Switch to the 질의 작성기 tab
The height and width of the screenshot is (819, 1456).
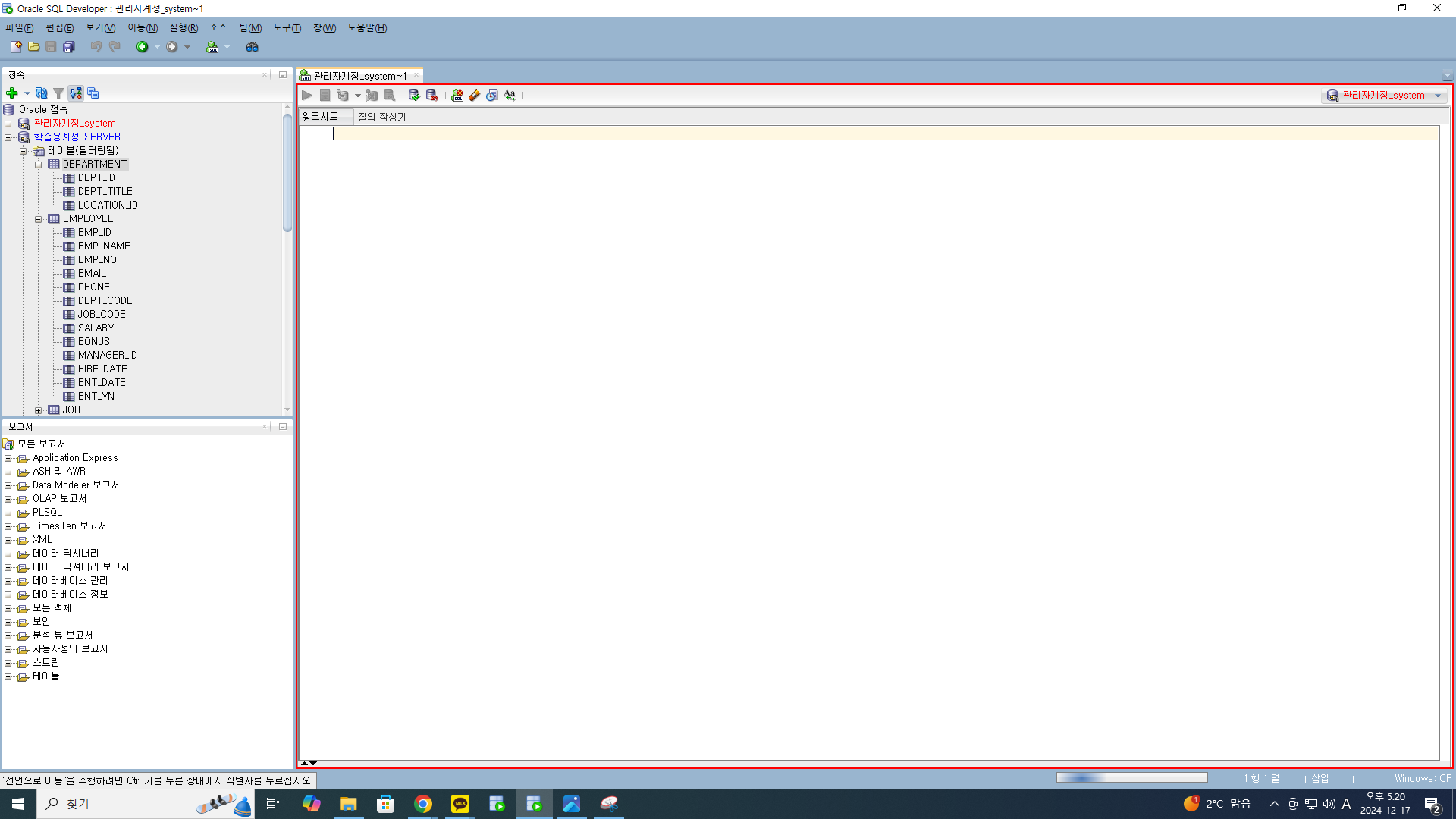(381, 117)
